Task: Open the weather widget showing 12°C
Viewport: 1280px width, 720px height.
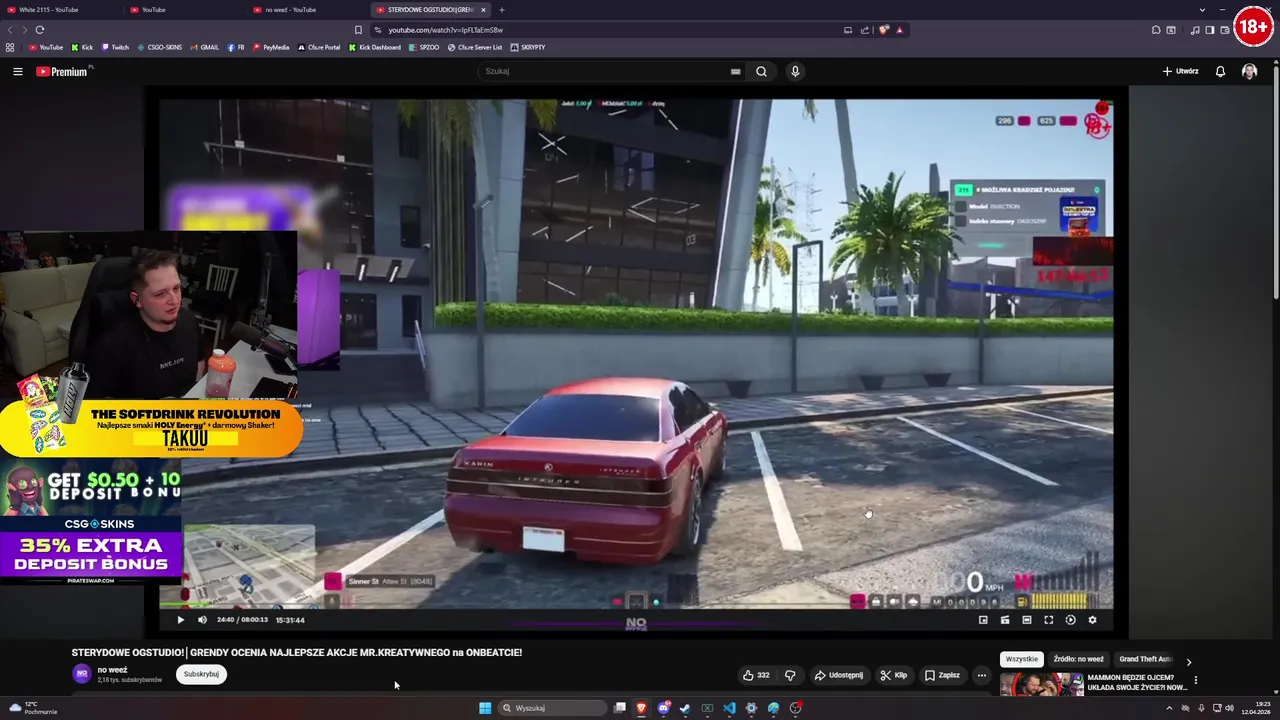Action: 32,708
